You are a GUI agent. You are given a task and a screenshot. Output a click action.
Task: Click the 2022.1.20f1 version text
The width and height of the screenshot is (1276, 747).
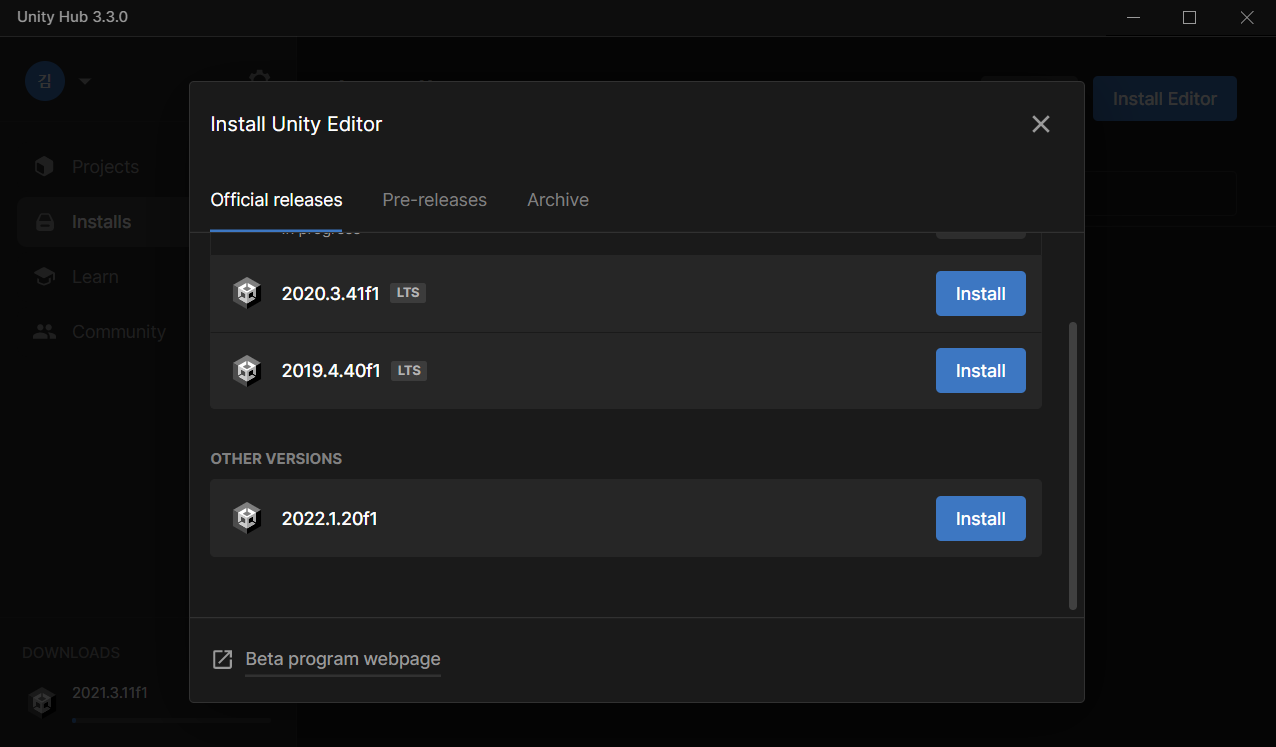click(x=329, y=518)
